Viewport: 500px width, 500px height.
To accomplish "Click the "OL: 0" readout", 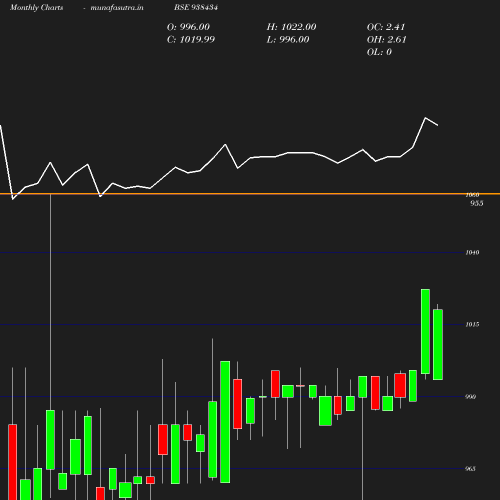I will click(379, 52).
